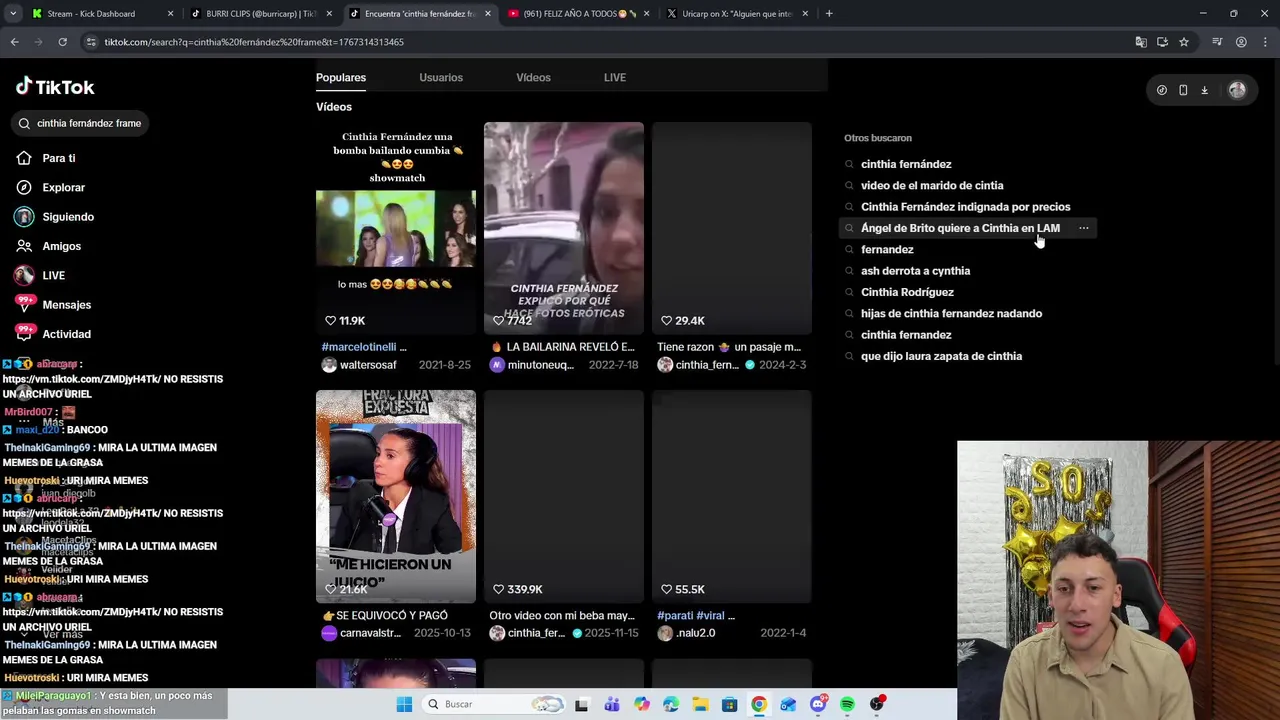Image resolution: width=1280 pixels, height=720 pixels.
Task: Switch to the LIVE search tab
Action: coord(615,77)
